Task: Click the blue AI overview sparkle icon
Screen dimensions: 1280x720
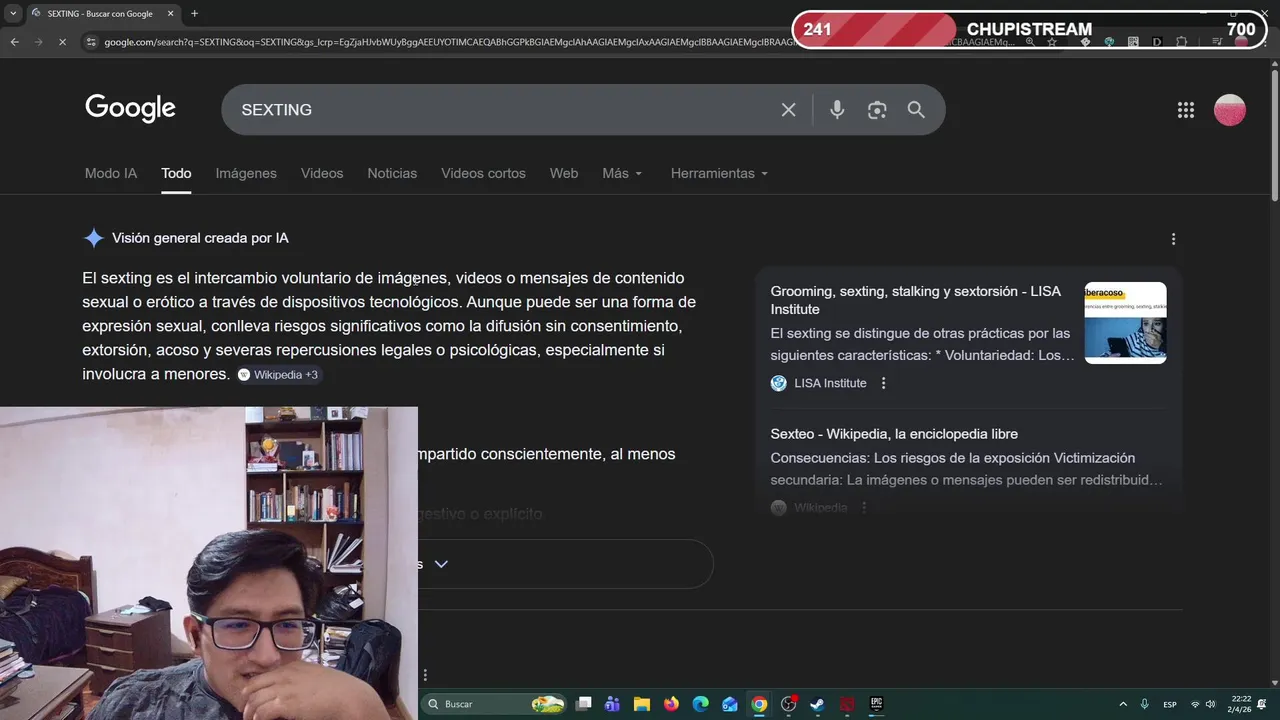Action: tap(93, 238)
